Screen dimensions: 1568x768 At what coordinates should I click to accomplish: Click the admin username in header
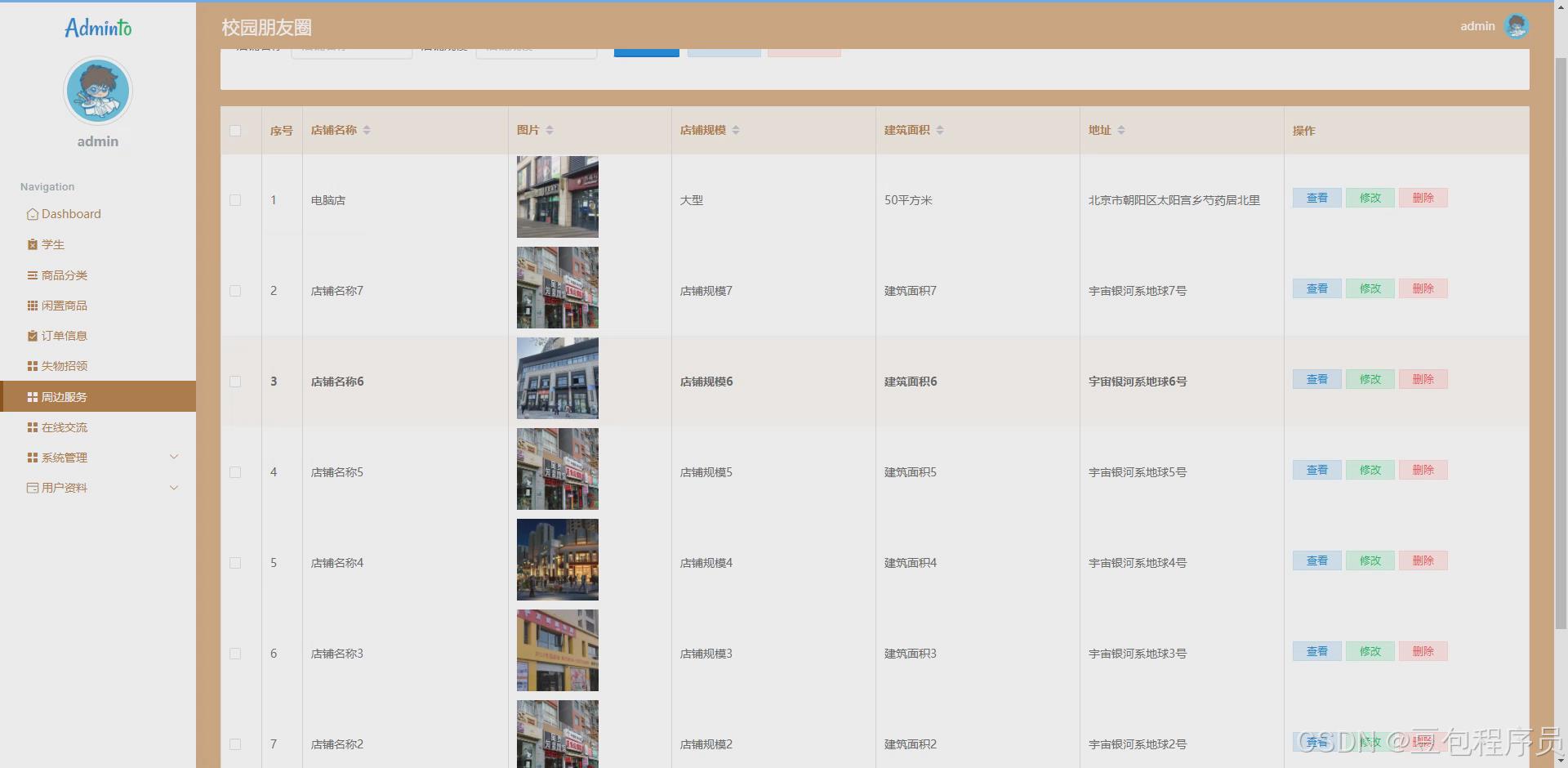1477,26
